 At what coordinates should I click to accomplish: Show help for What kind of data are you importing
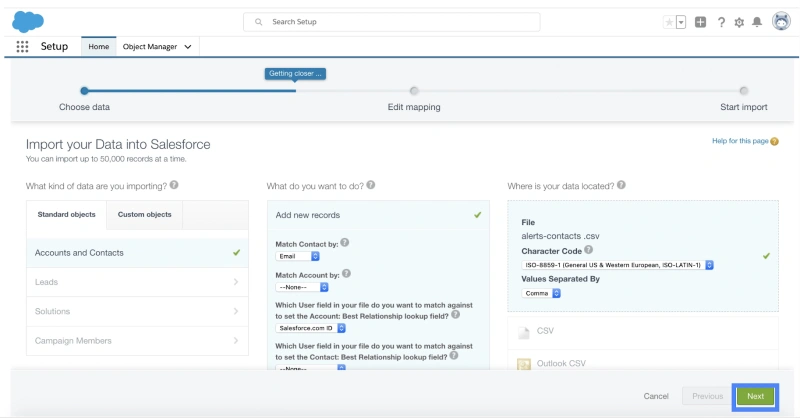174,185
